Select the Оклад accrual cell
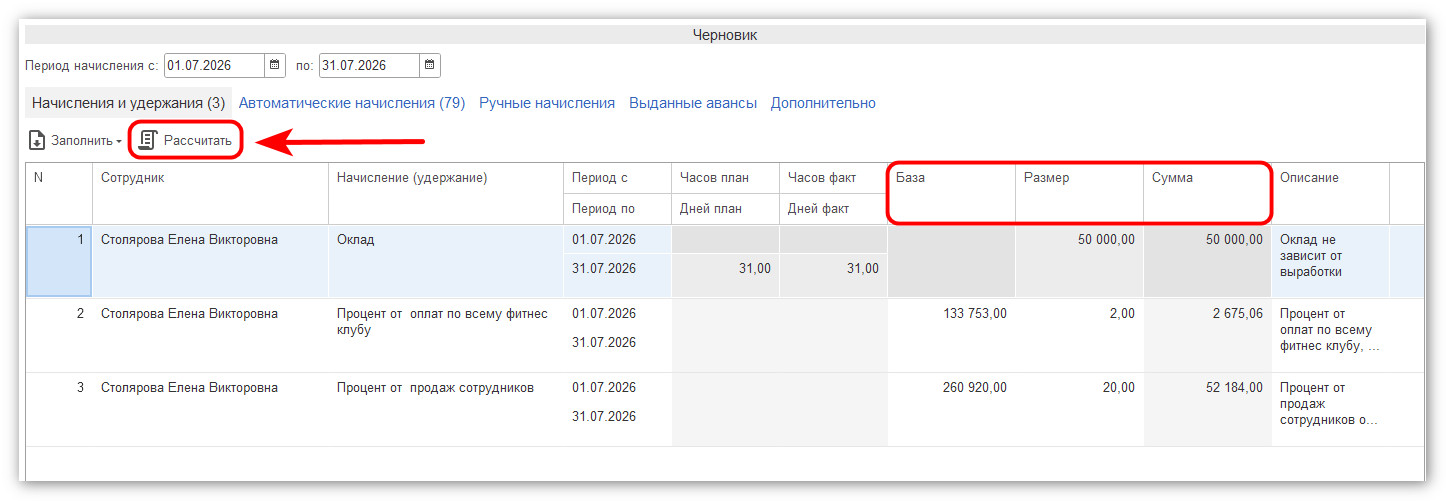This screenshot has height=501, width=1446. 446,261
